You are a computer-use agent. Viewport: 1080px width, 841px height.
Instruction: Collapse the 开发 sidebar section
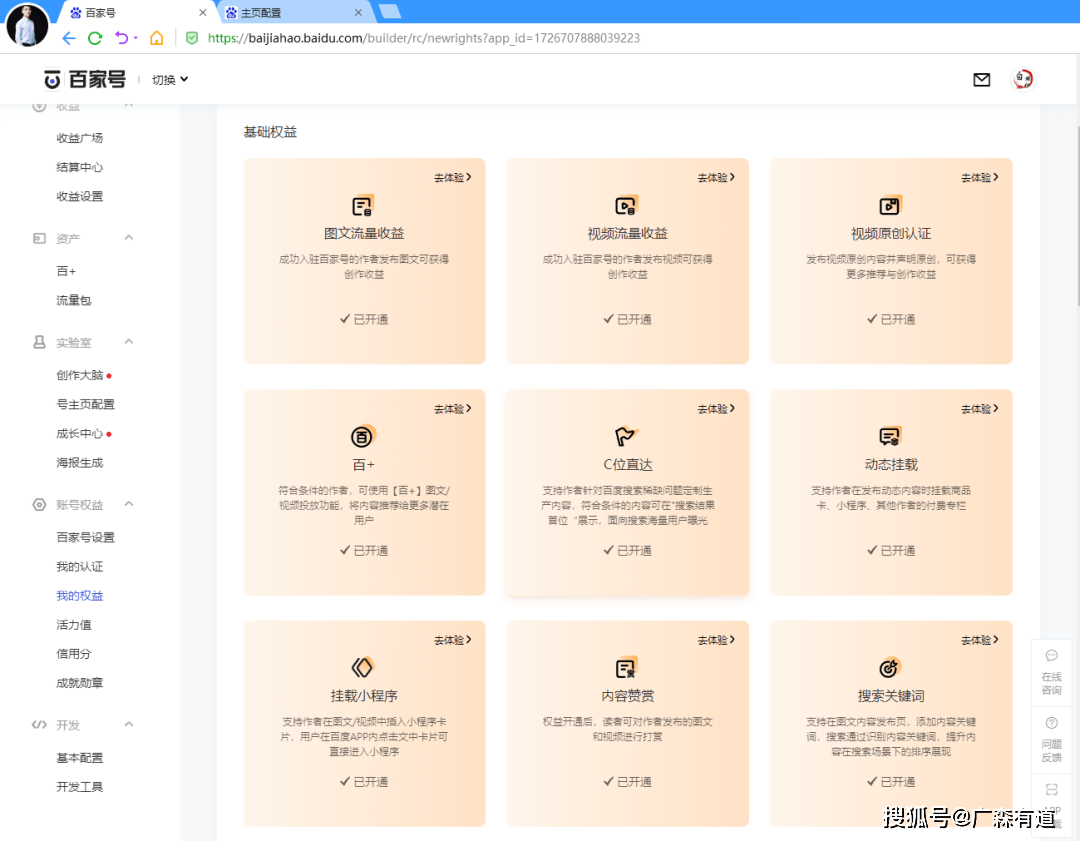click(129, 724)
